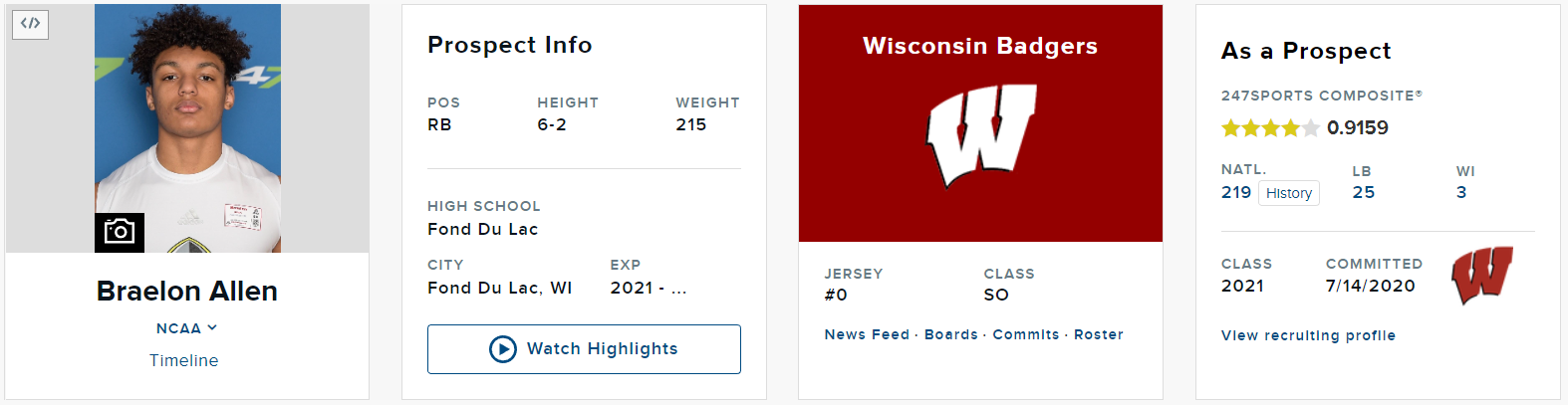Expand the NCAA dropdown chevron

[x=212, y=327]
